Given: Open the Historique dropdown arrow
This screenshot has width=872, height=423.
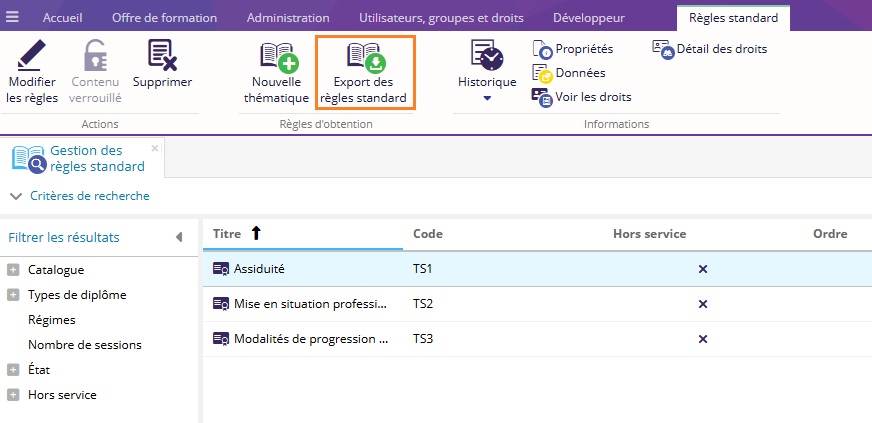Looking at the screenshot, I should [x=487, y=99].
